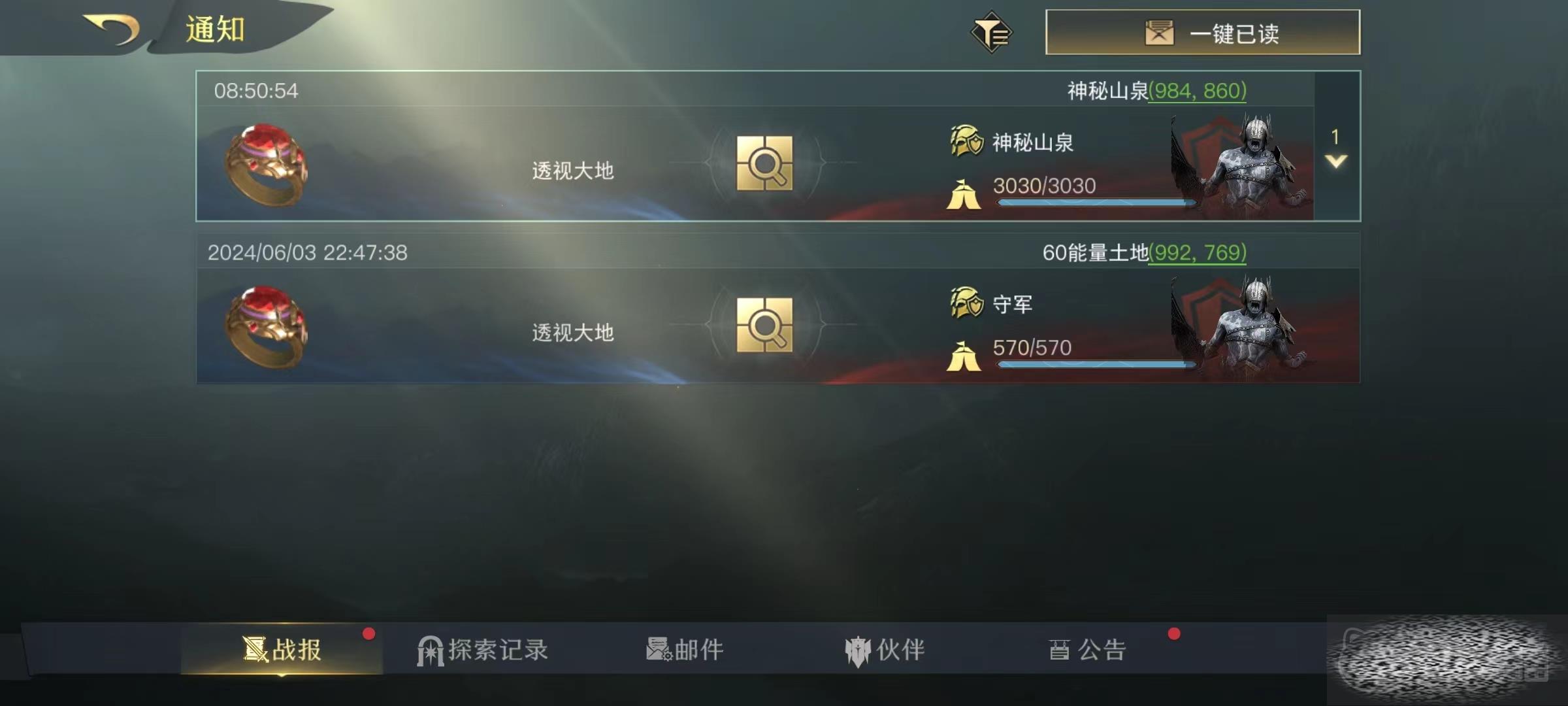Click the helmet defender icon beside 守军
Screen dimensions: 1568x706
[x=966, y=303]
